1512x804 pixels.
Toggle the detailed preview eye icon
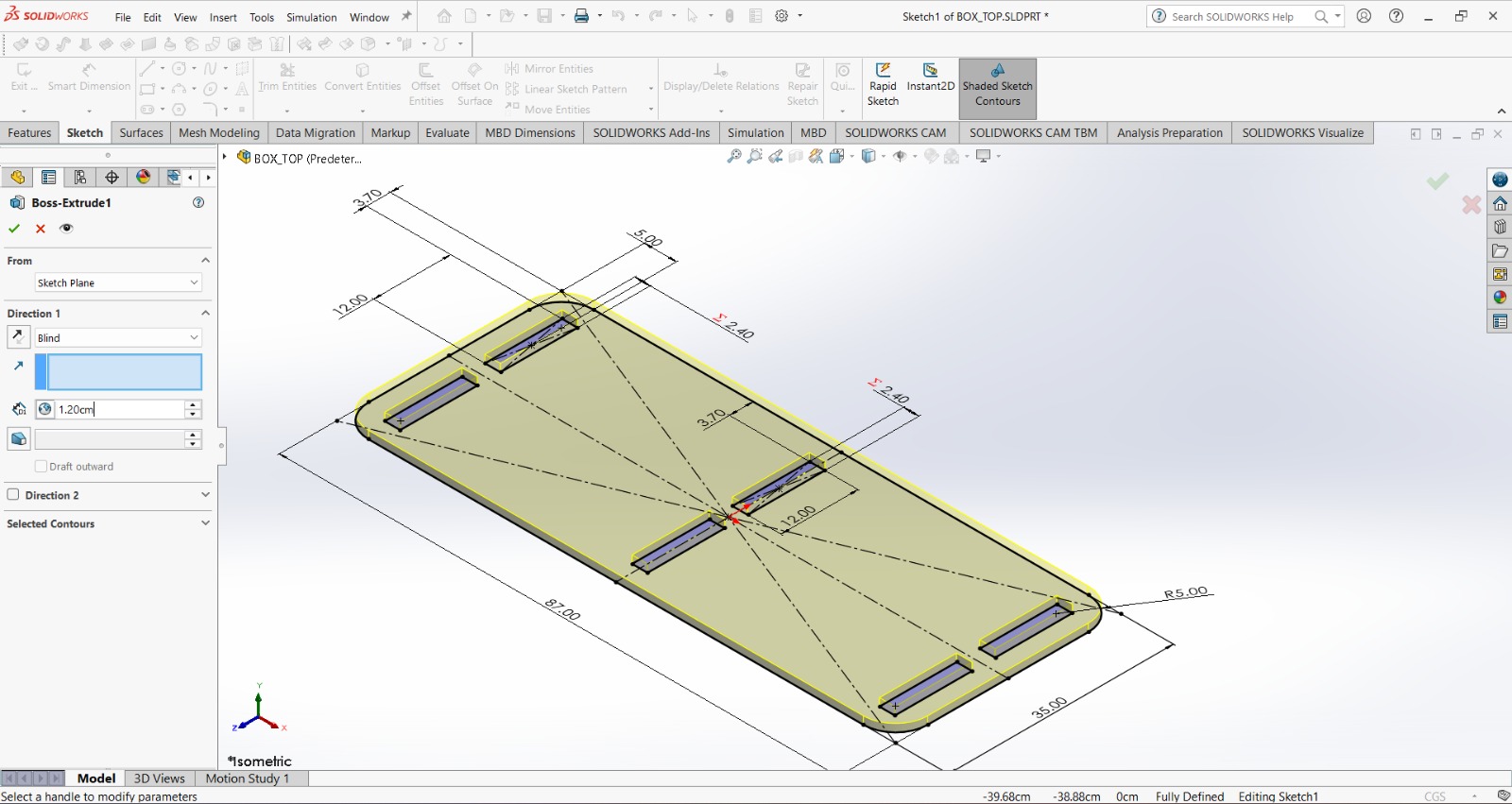pyautogui.click(x=66, y=229)
